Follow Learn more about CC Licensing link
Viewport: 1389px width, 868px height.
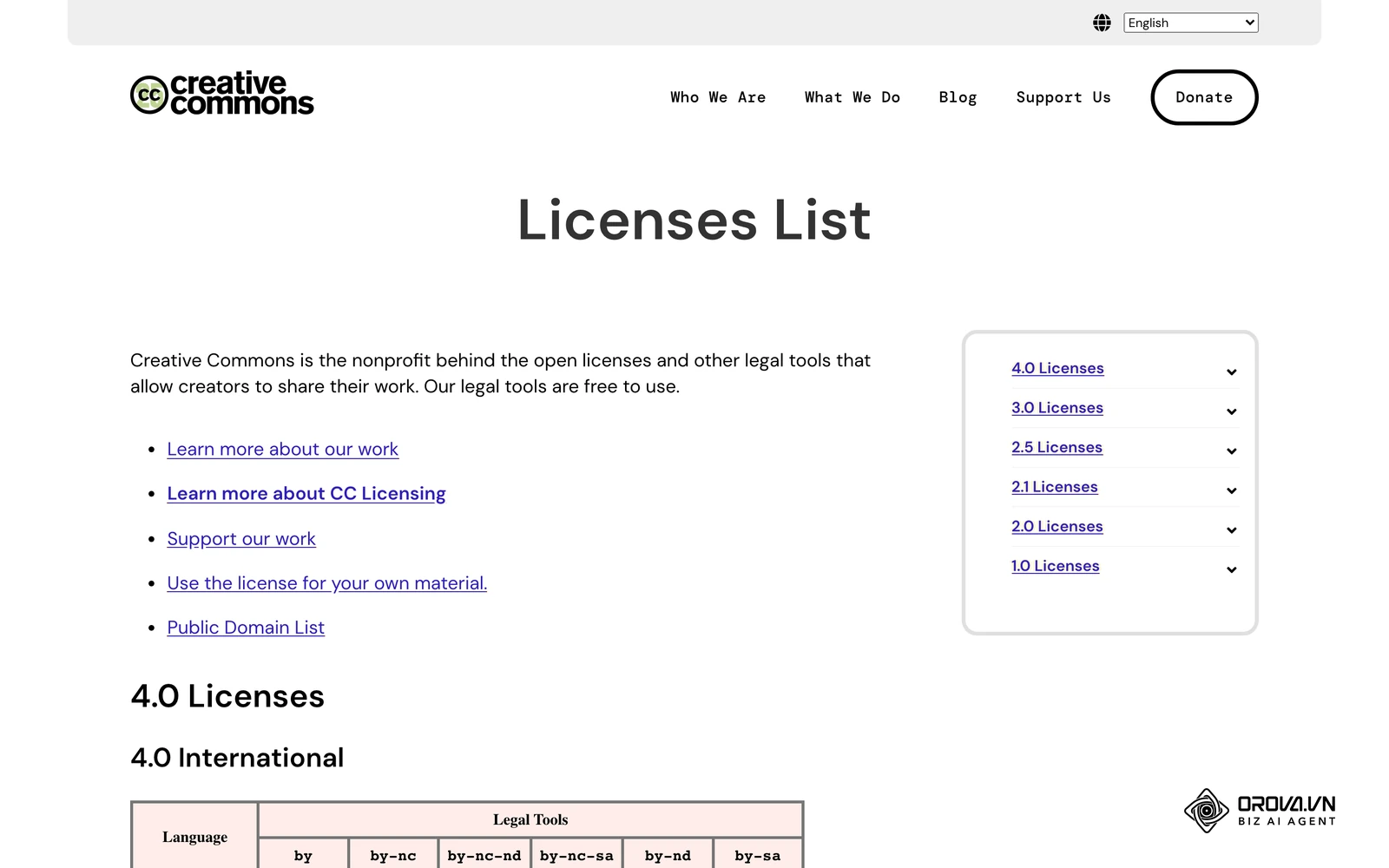(x=306, y=493)
